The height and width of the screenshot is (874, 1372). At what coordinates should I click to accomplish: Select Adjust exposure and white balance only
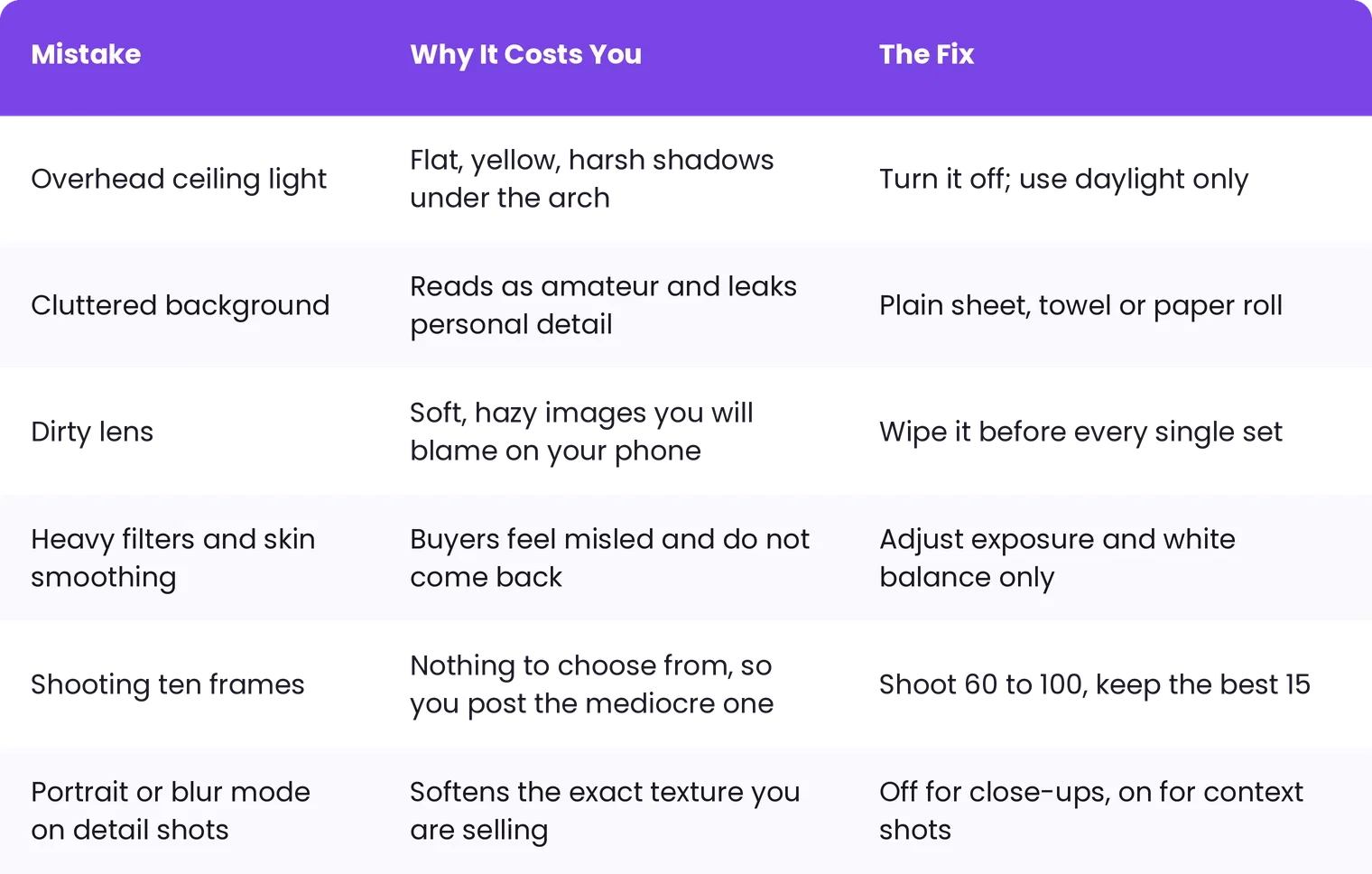1057,558
